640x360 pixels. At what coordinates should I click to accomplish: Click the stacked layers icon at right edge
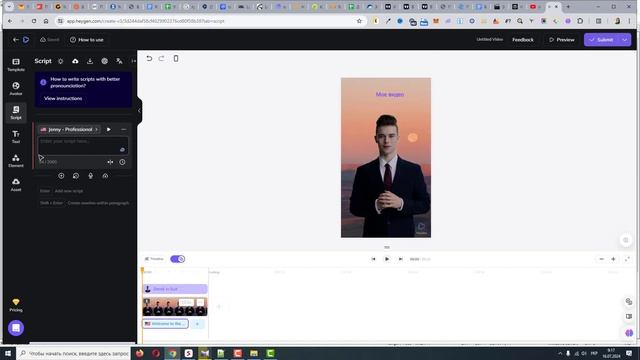(x=629, y=302)
